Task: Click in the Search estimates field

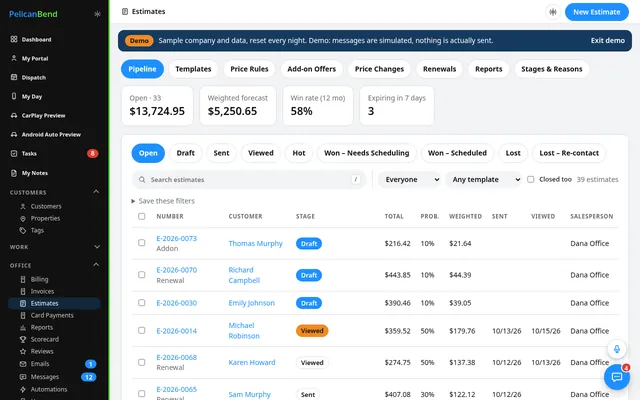Action: (249, 180)
